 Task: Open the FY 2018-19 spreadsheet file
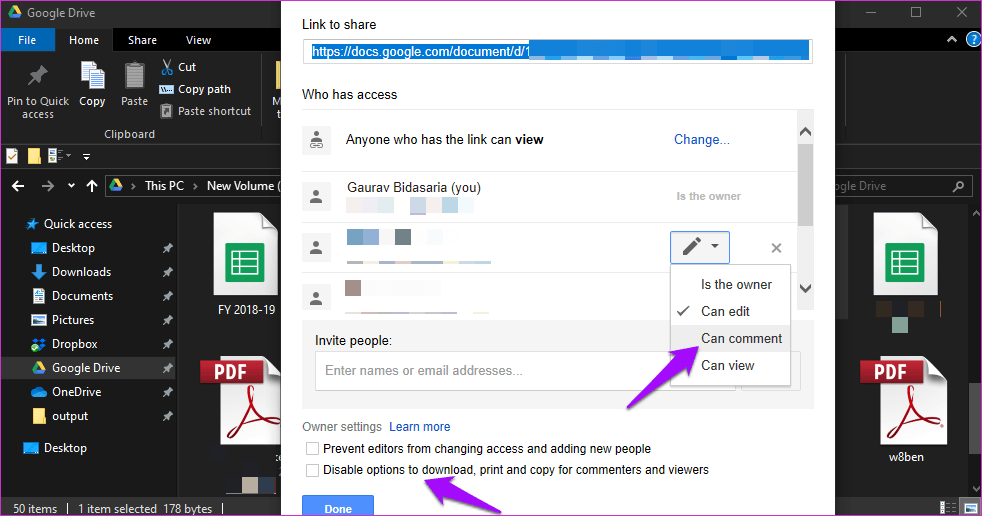246,264
